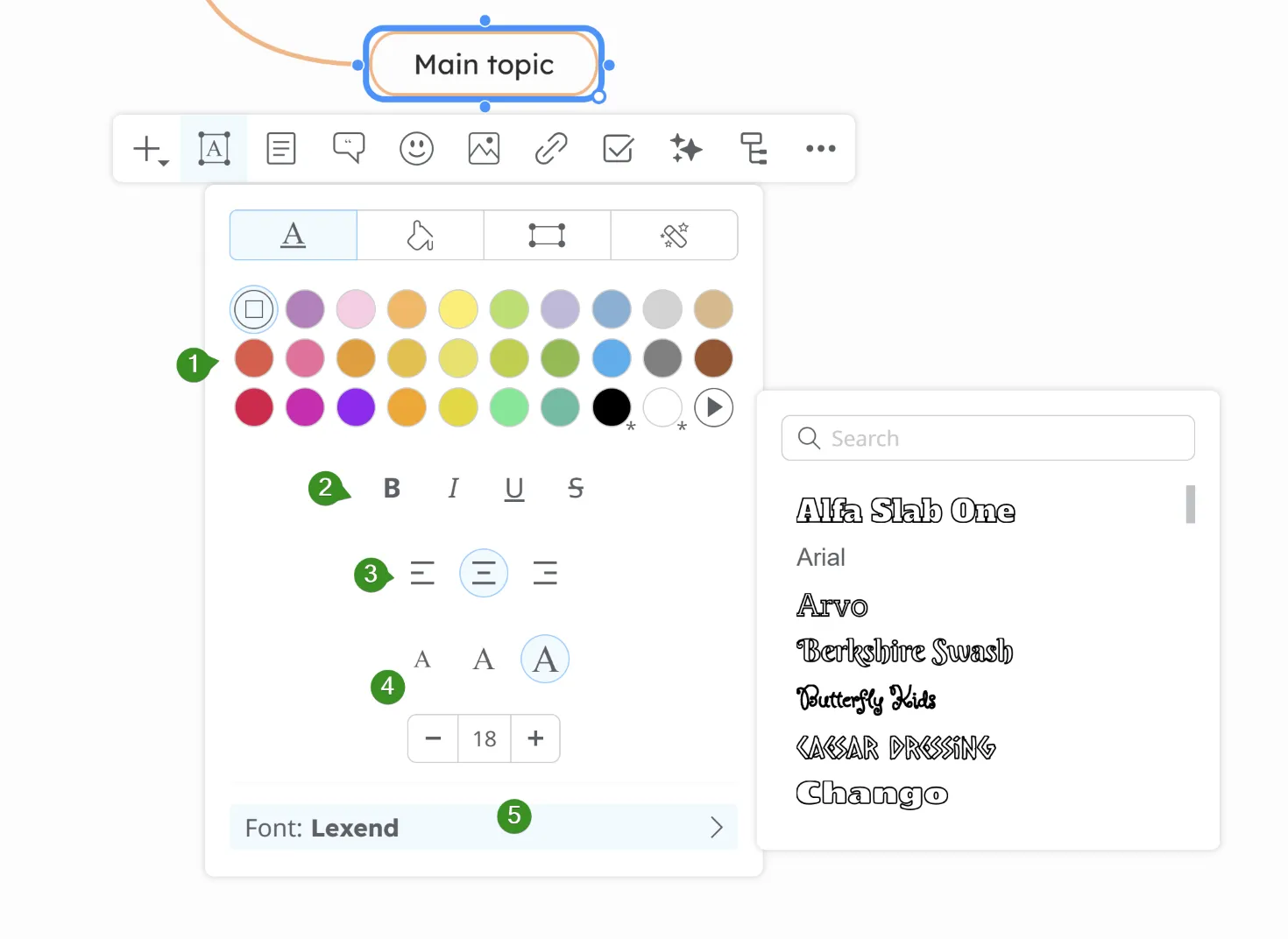Viewport: 1288px width, 939px height.
Task: Pick the purple color swatch
Action: click(356, 407)
